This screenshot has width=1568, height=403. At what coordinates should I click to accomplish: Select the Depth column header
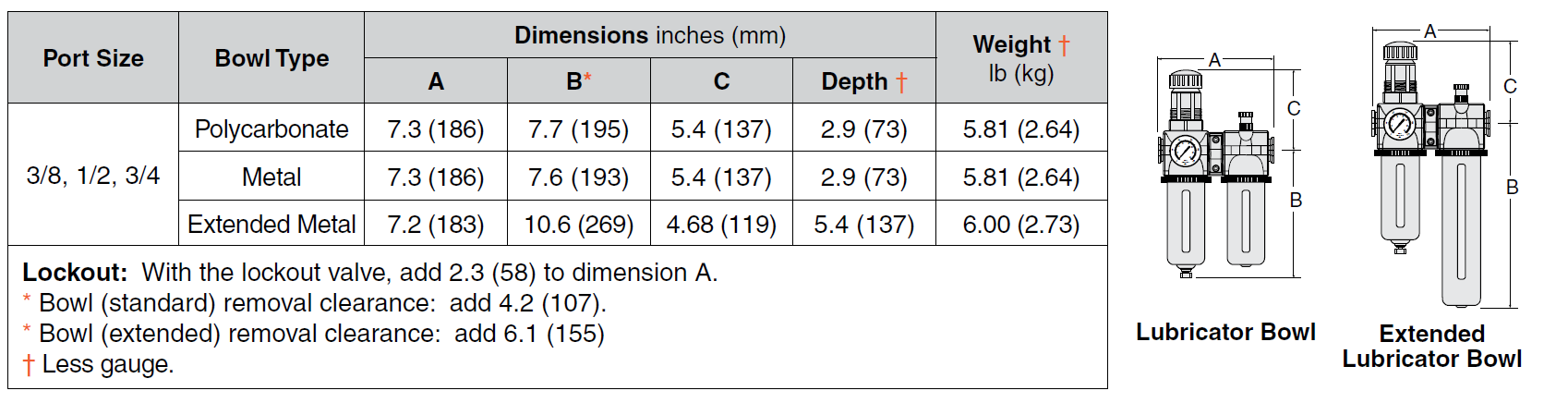[863, 81]
